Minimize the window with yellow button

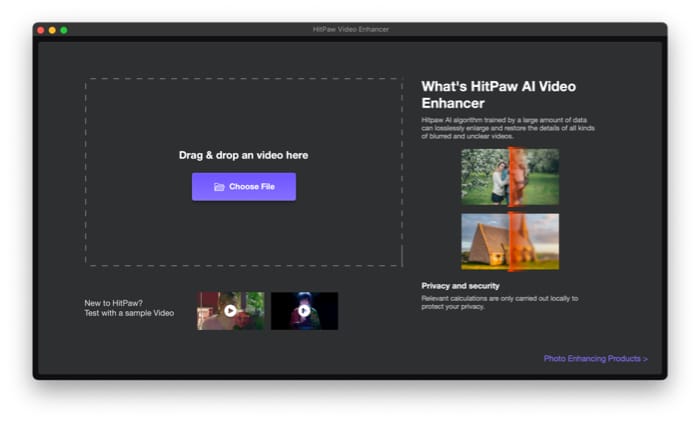(52, 30)
